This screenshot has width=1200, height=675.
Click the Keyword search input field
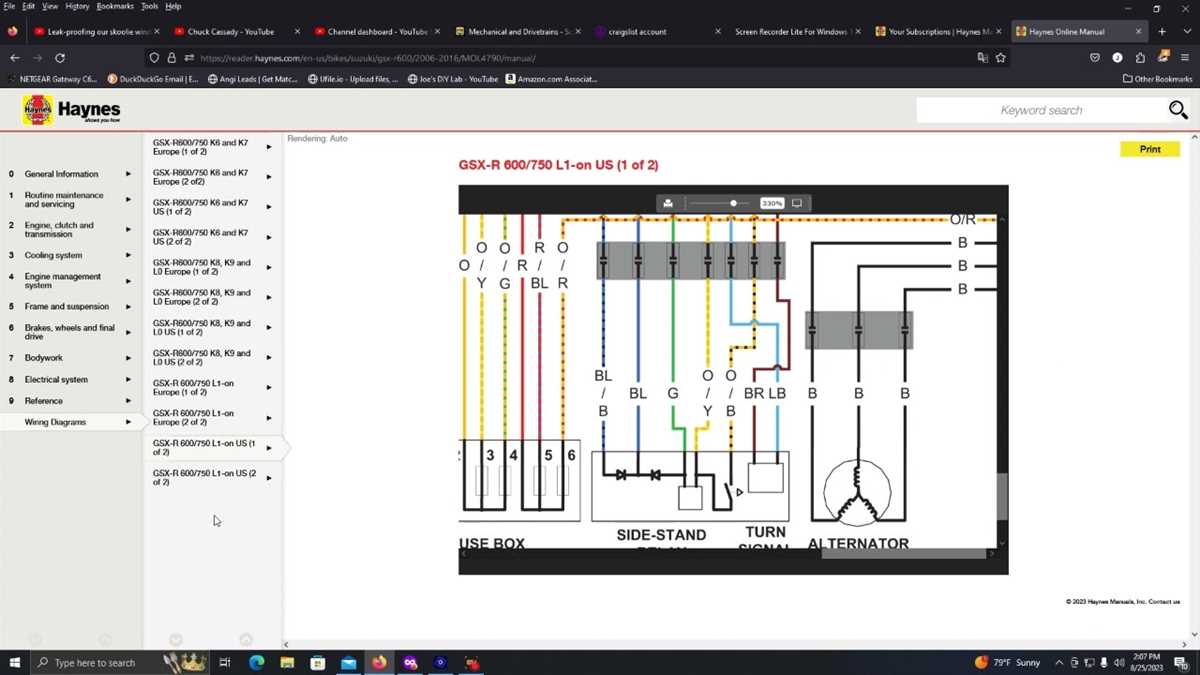coord(1040,110)
